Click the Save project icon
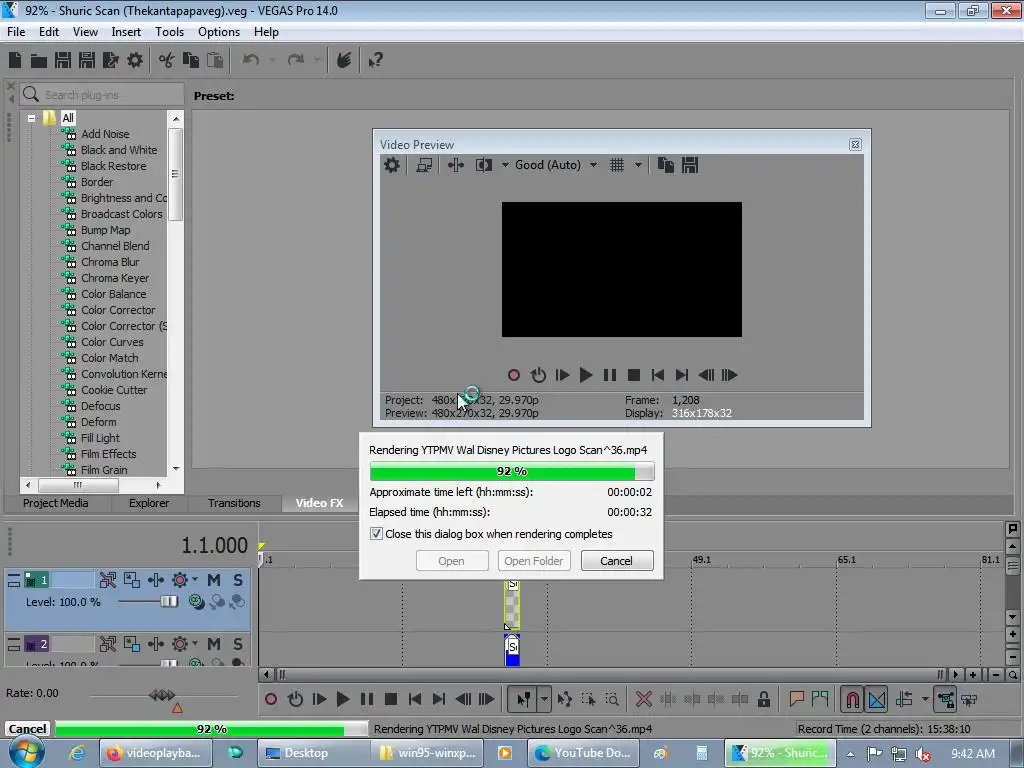The height and width of the screenshot is (768, 1024). click(x=63, y=61)
